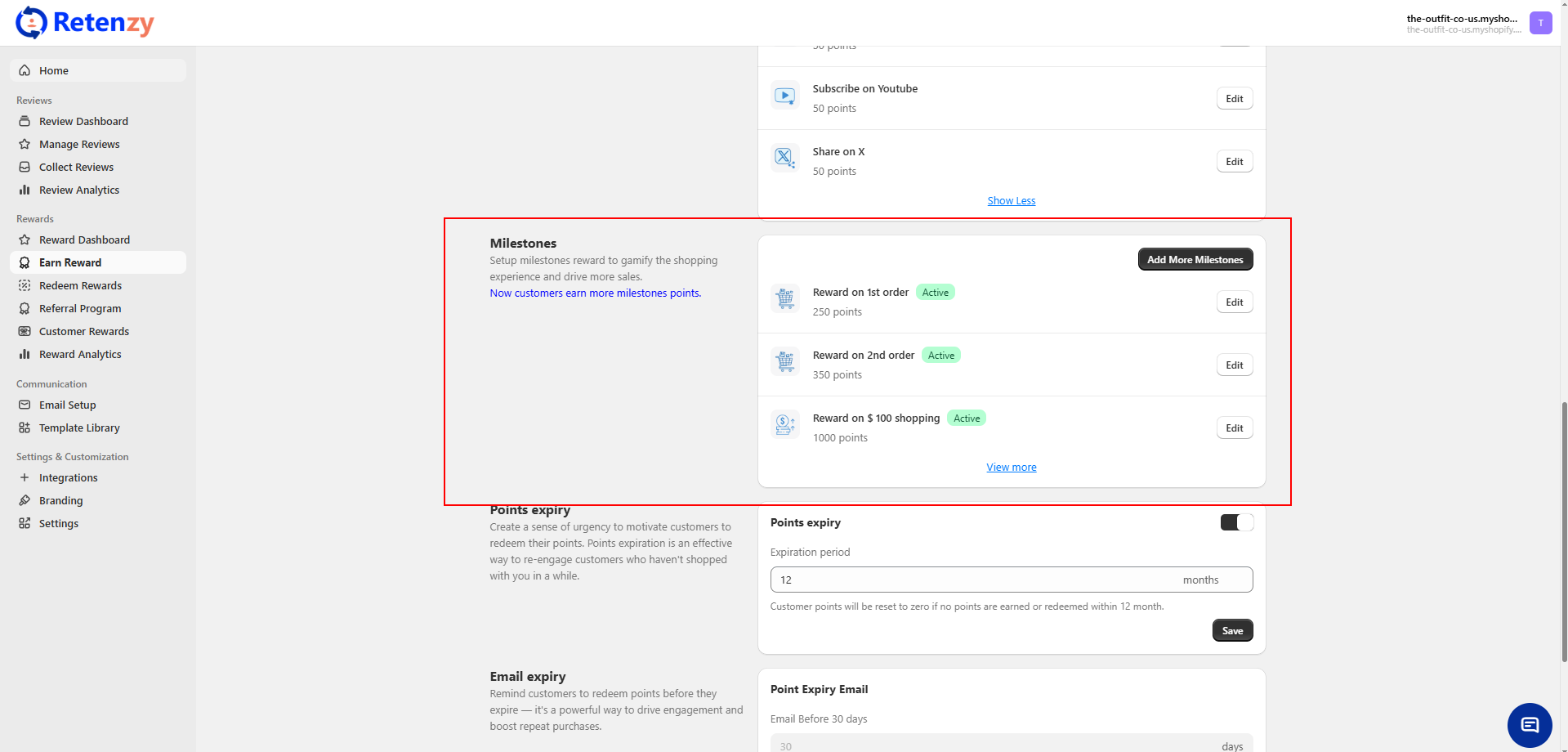Expand milestones with View more
Image resolution: width=1568 pixels, height=752 pixels.
pyautogui.click(x=1011, y=468)
